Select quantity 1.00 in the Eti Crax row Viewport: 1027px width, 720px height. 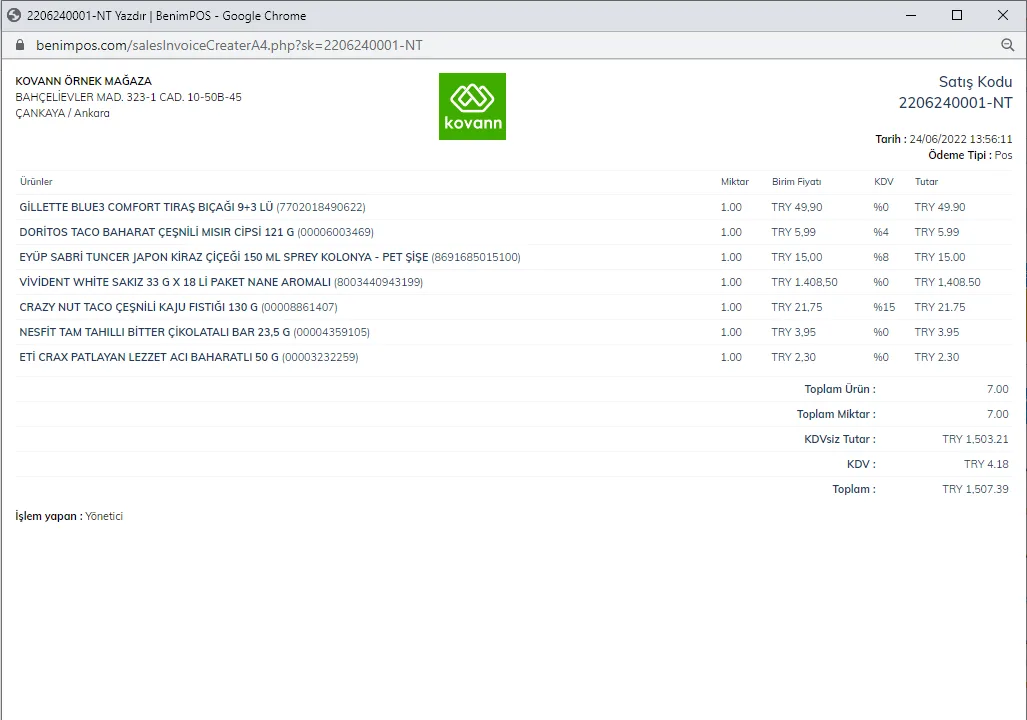[731, 357]
